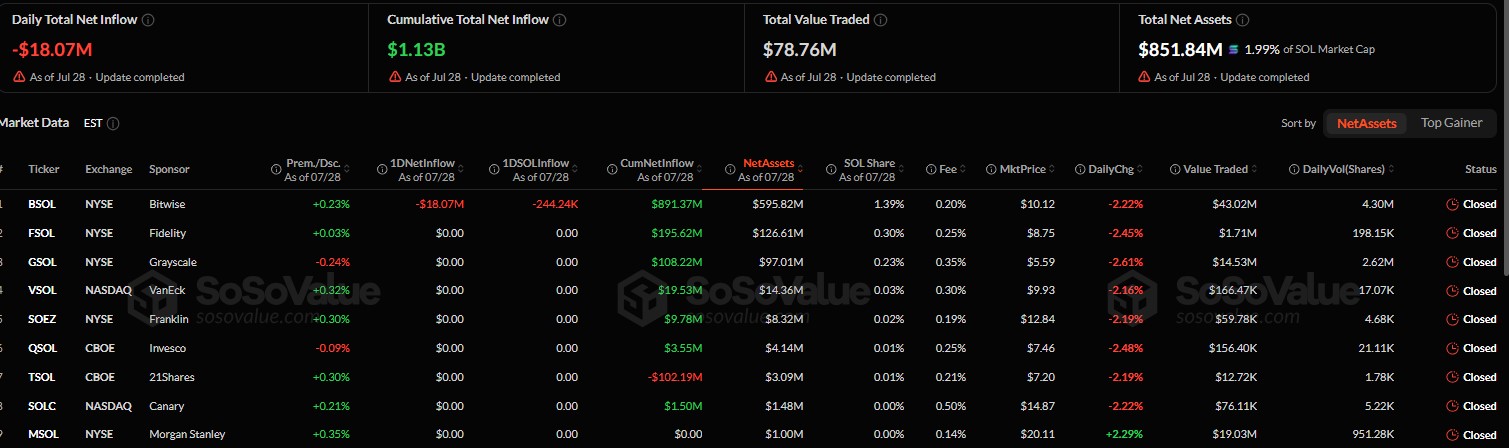This screenshot has width=1509, height=448.
Task: Click the Closed clock icon in the MSOL row
Action: [1452, 434]
